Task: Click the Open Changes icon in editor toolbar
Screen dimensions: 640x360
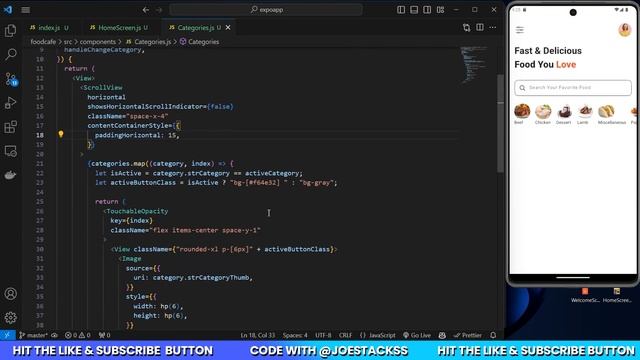Action: [467, 27]
